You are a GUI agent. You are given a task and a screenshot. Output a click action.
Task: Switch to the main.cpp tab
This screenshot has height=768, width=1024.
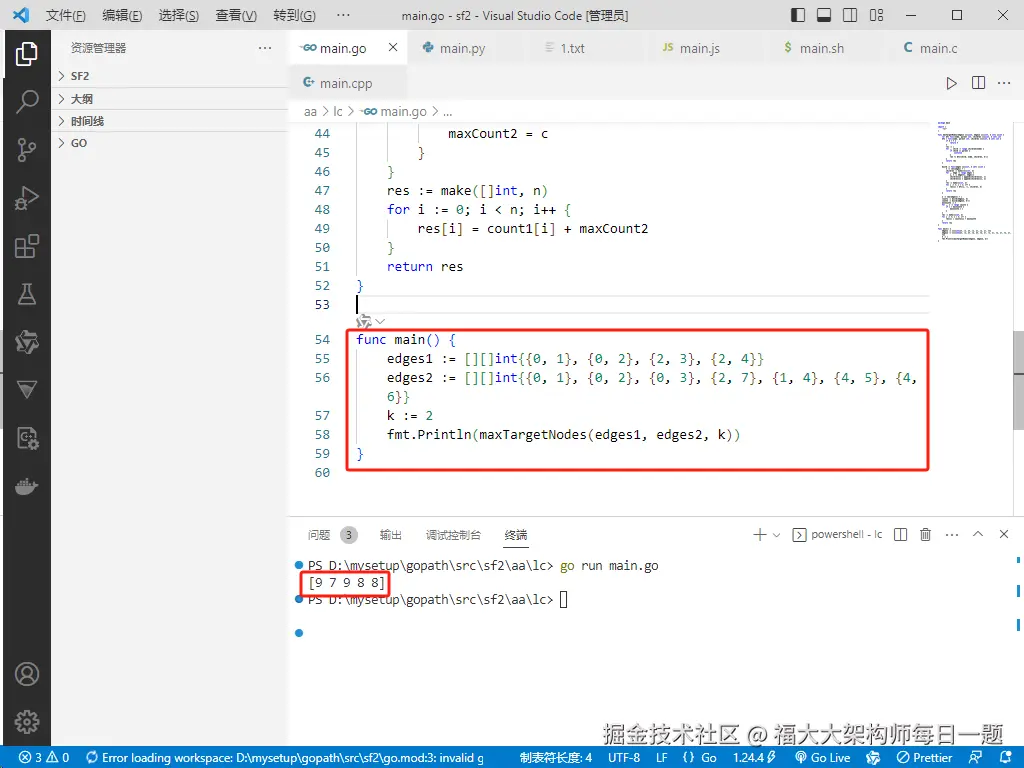tap(346, 83)
